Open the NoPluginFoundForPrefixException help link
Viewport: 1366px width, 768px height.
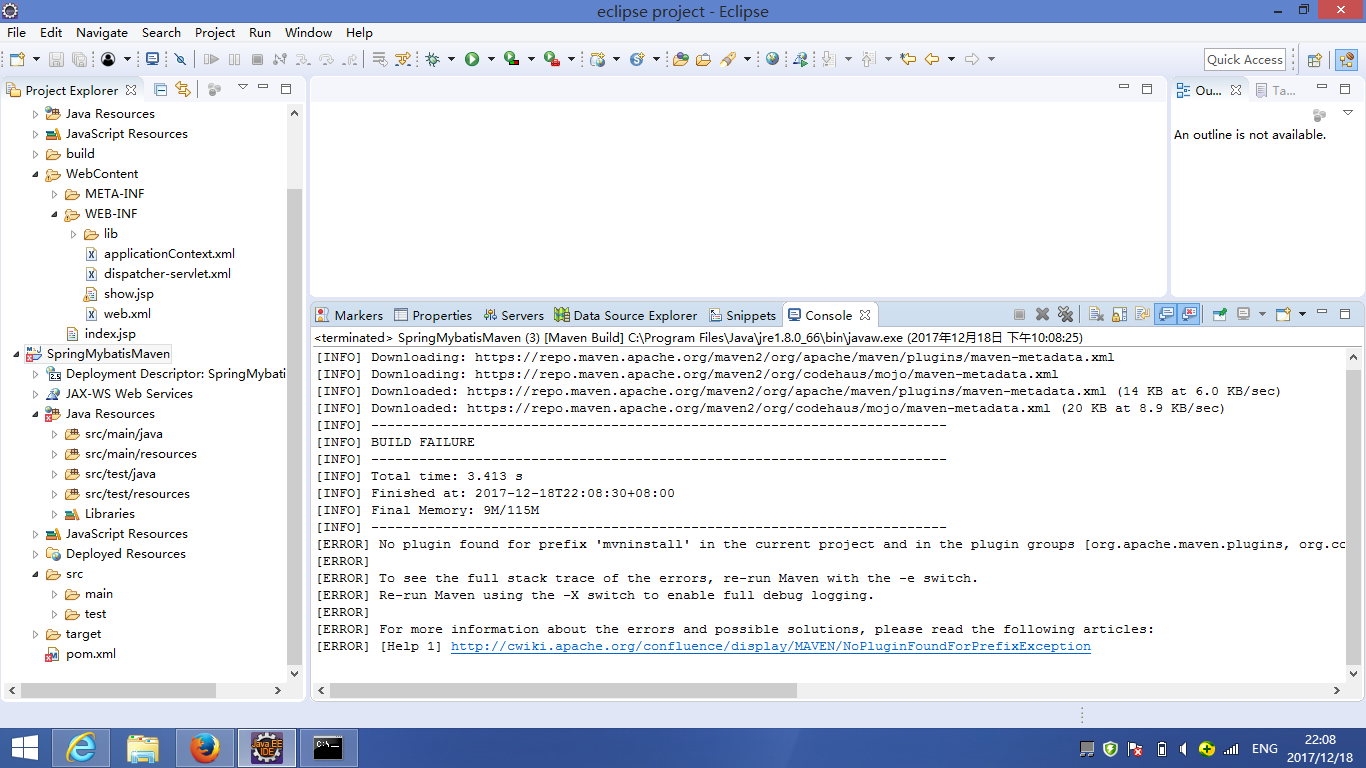pyautogui.click(x=771, y=647)
